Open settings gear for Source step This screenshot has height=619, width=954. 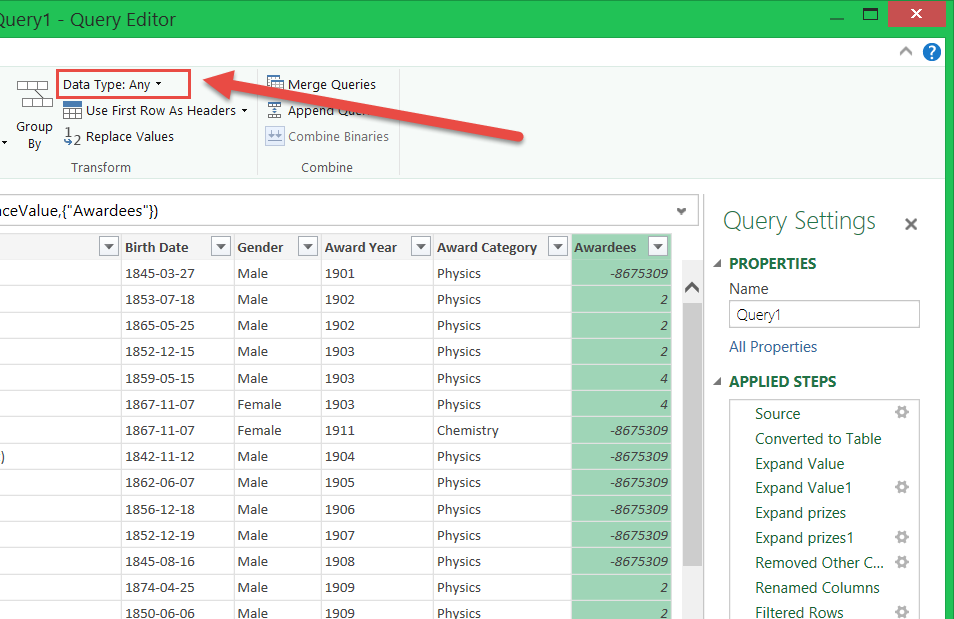(x=901, y=413)
